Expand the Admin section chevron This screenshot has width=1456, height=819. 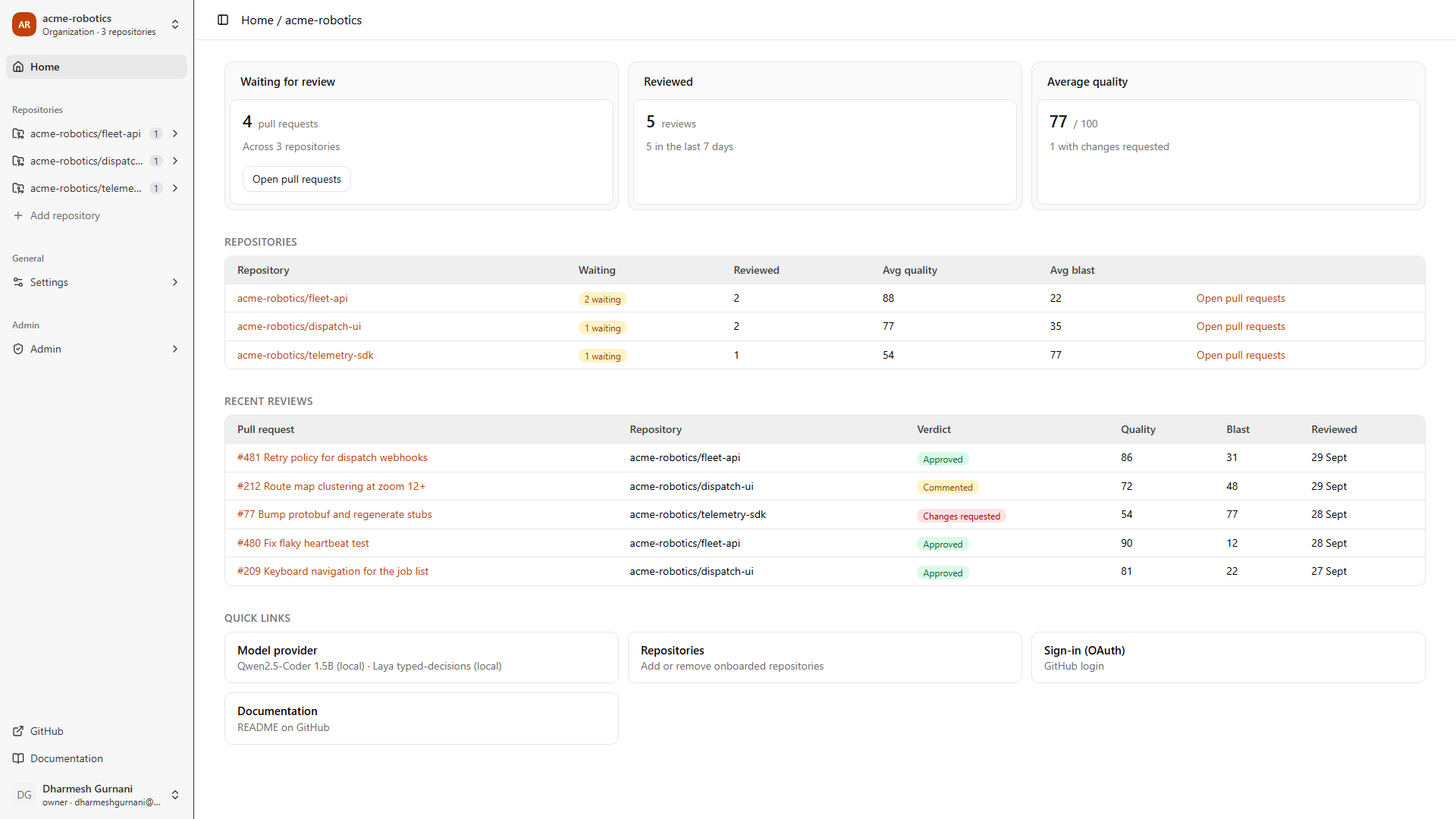[175, 349]
